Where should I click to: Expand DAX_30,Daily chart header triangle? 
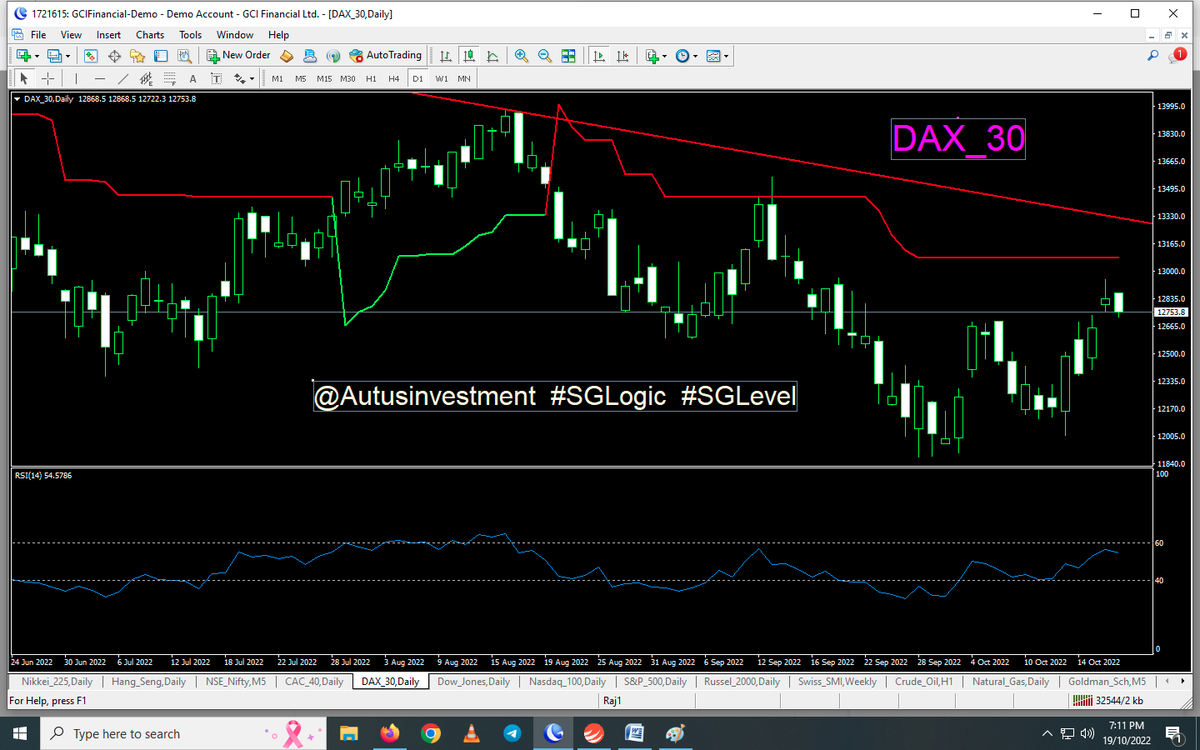coord(16,99)
